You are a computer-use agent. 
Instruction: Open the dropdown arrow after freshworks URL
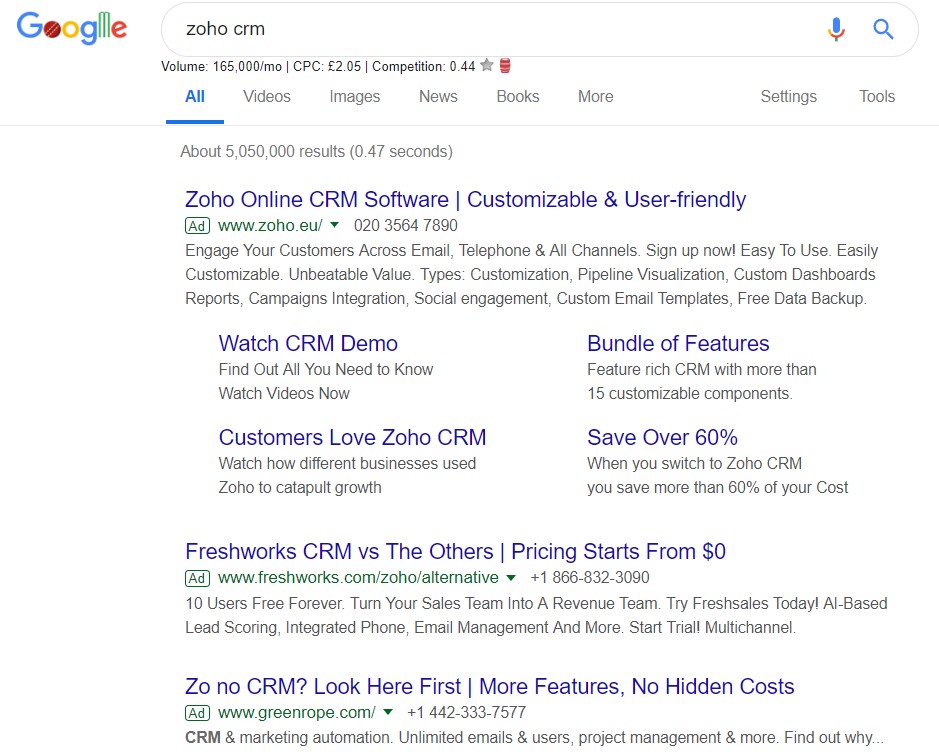[511, 578]
